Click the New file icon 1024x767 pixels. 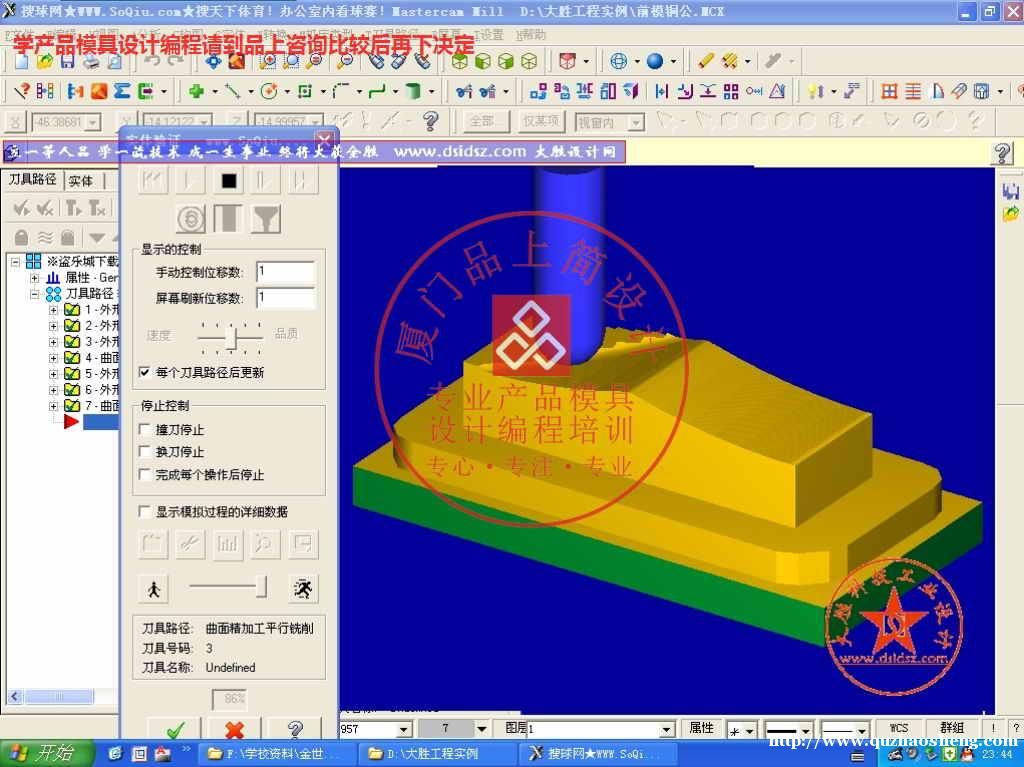21,61
